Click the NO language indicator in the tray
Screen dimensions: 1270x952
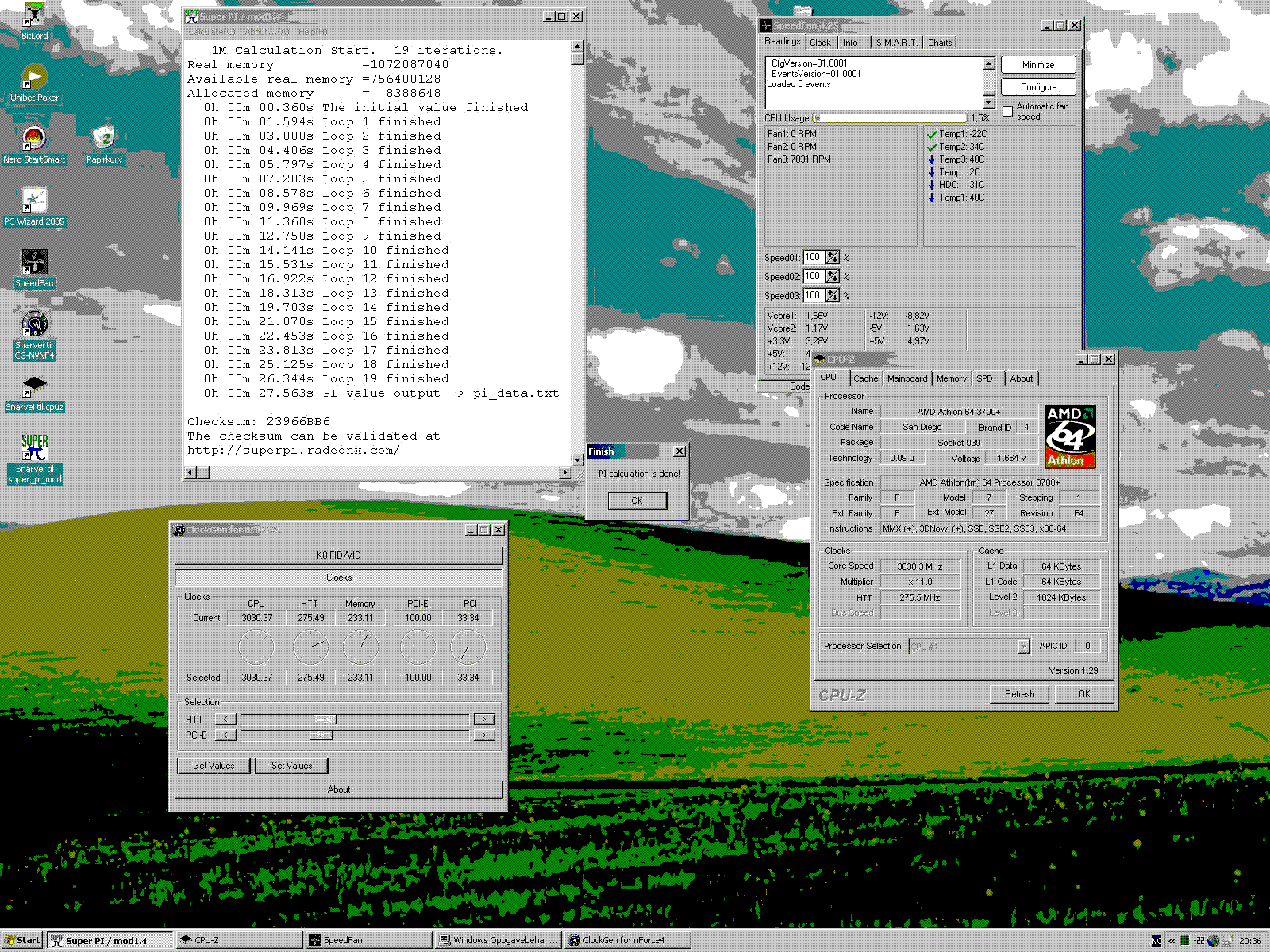(x=1156, y=941)
